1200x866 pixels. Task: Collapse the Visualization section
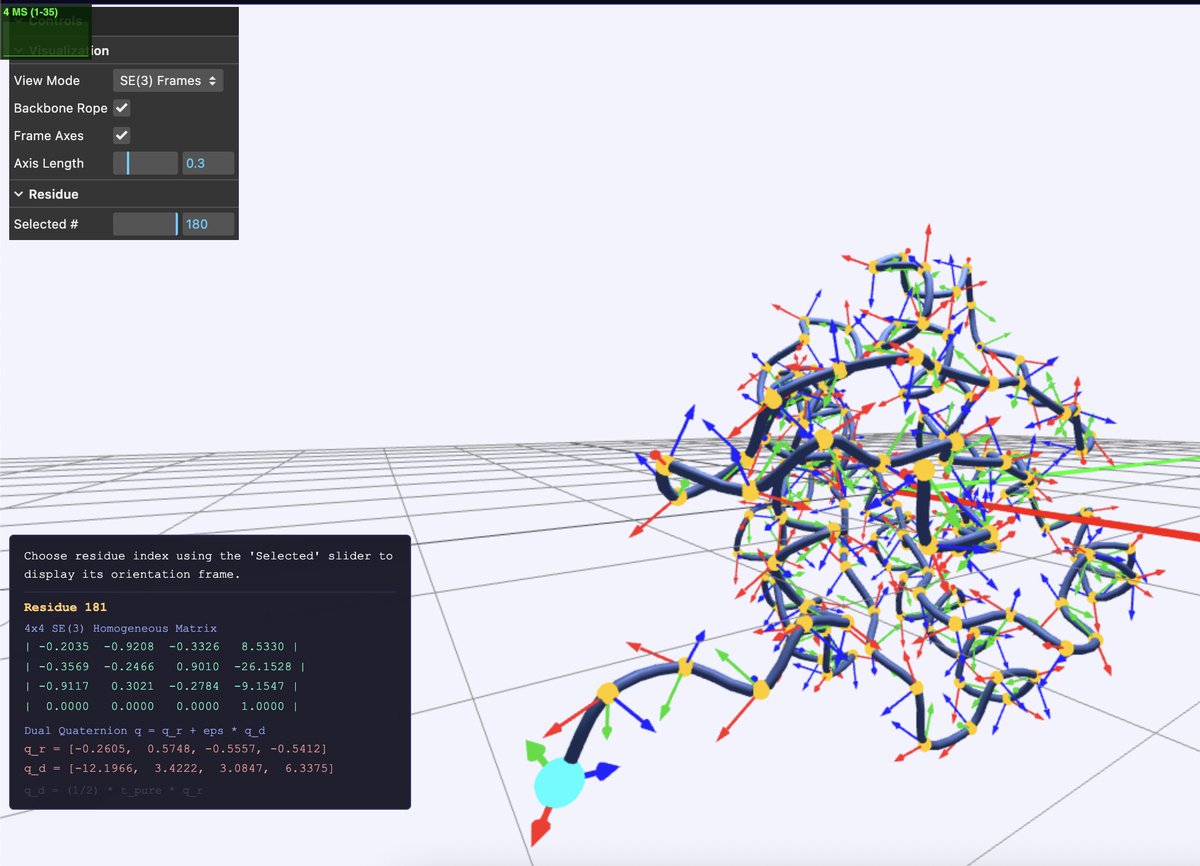pyautogui.click(x=124, y=50)
